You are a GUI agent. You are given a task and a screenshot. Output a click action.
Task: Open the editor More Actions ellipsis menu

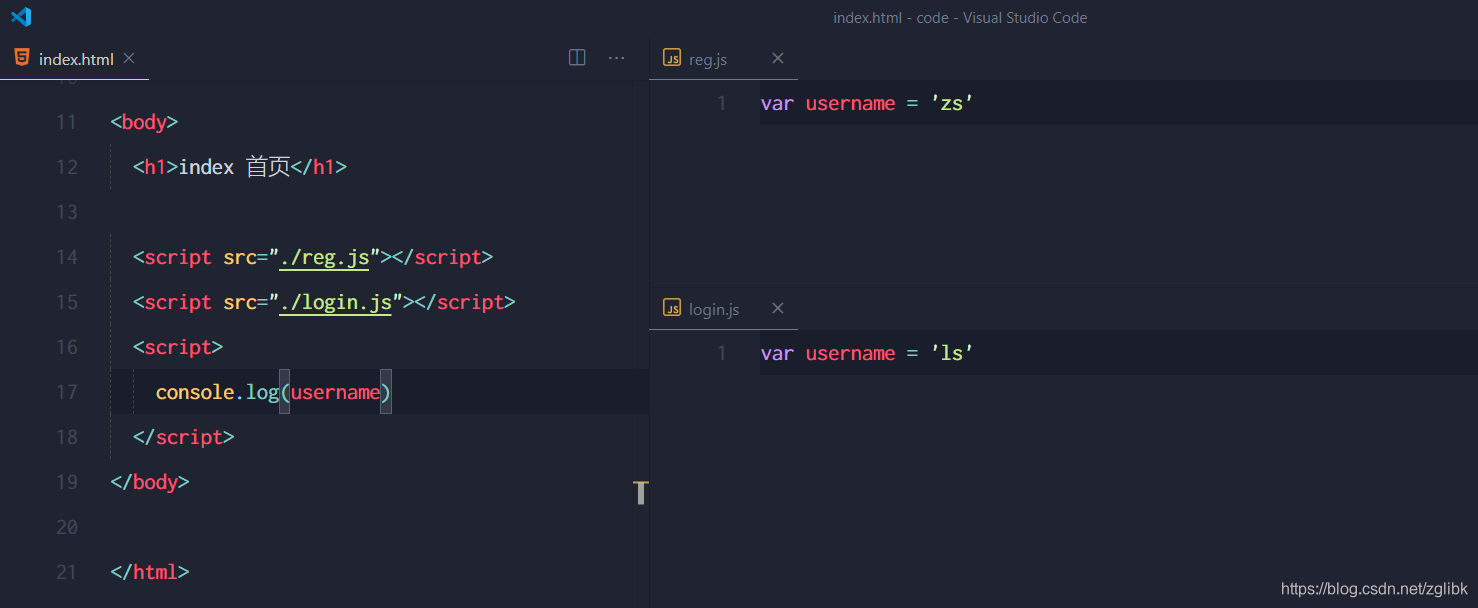617,58
